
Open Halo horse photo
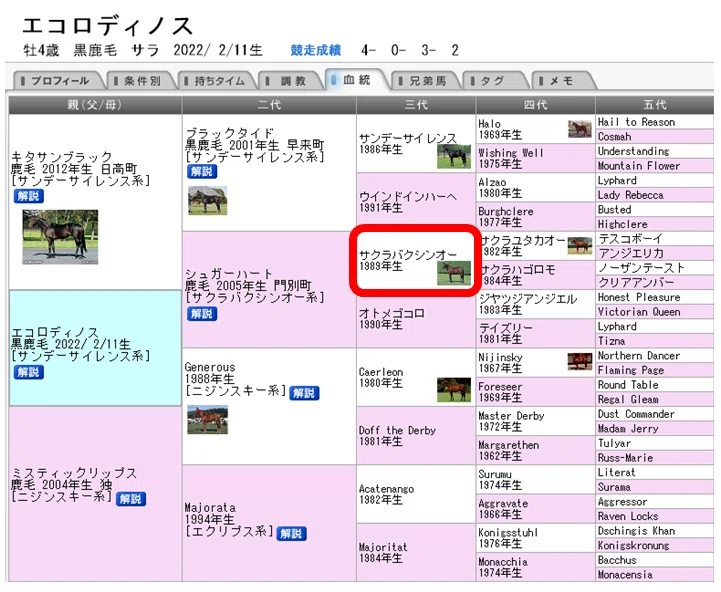[x=580, y=129]
